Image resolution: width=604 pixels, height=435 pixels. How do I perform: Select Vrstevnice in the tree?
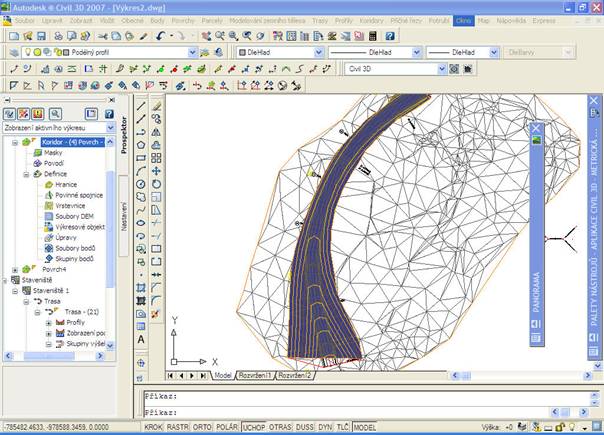70,206
